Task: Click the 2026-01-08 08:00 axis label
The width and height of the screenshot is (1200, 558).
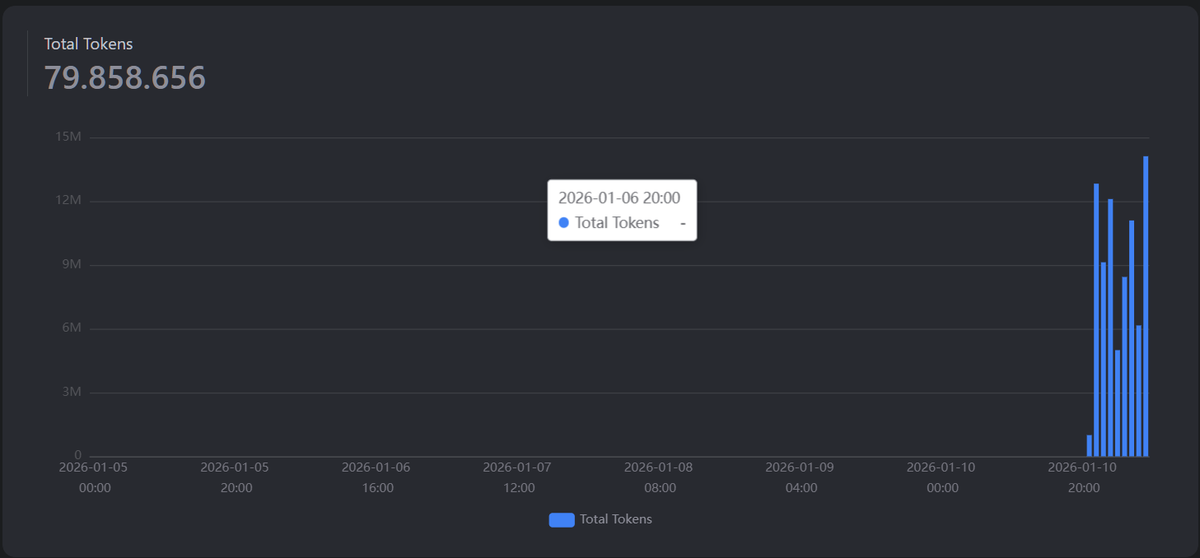Action: 659,477
